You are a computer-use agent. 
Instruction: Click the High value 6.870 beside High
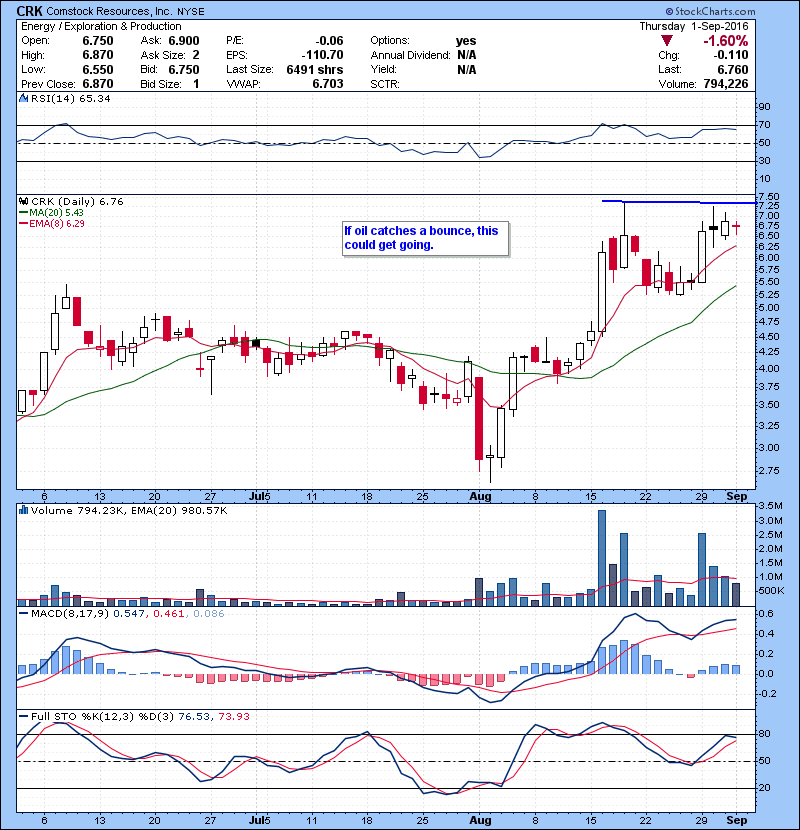pos(97,55)
